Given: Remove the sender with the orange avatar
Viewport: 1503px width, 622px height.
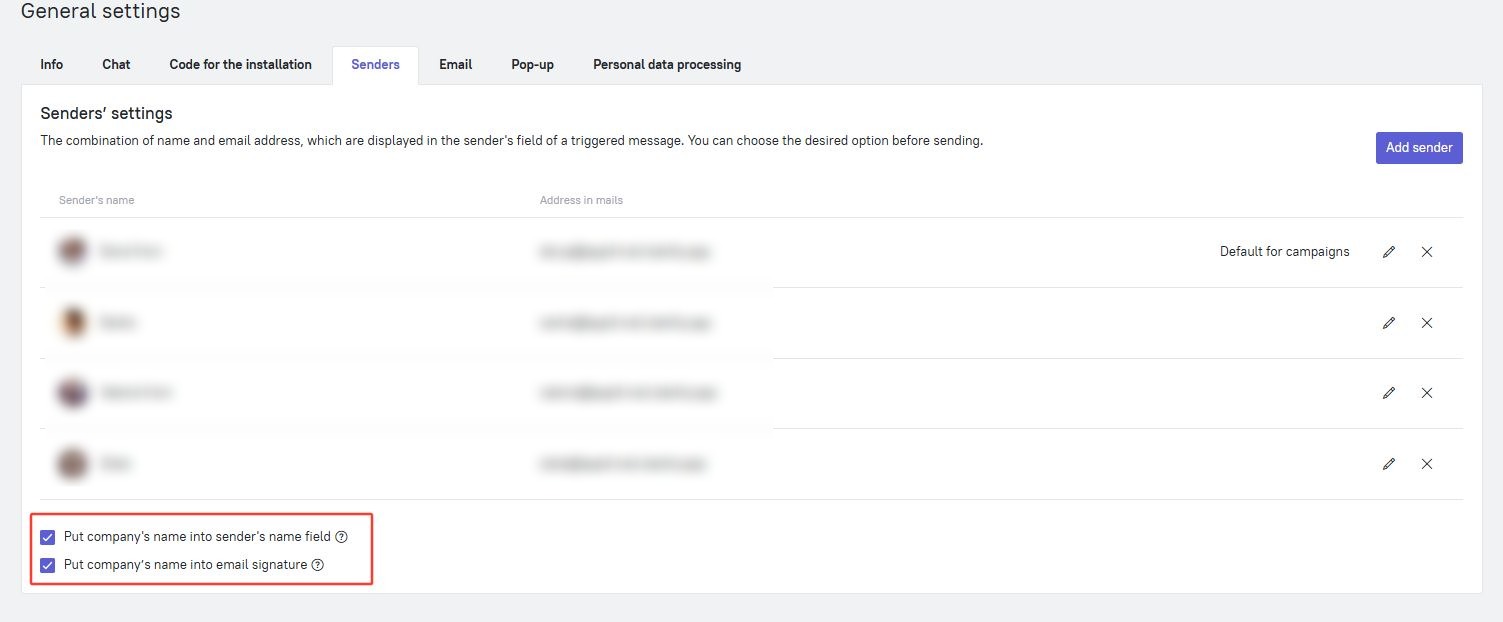Looking at the screenshot, I should click(1427, 323).
